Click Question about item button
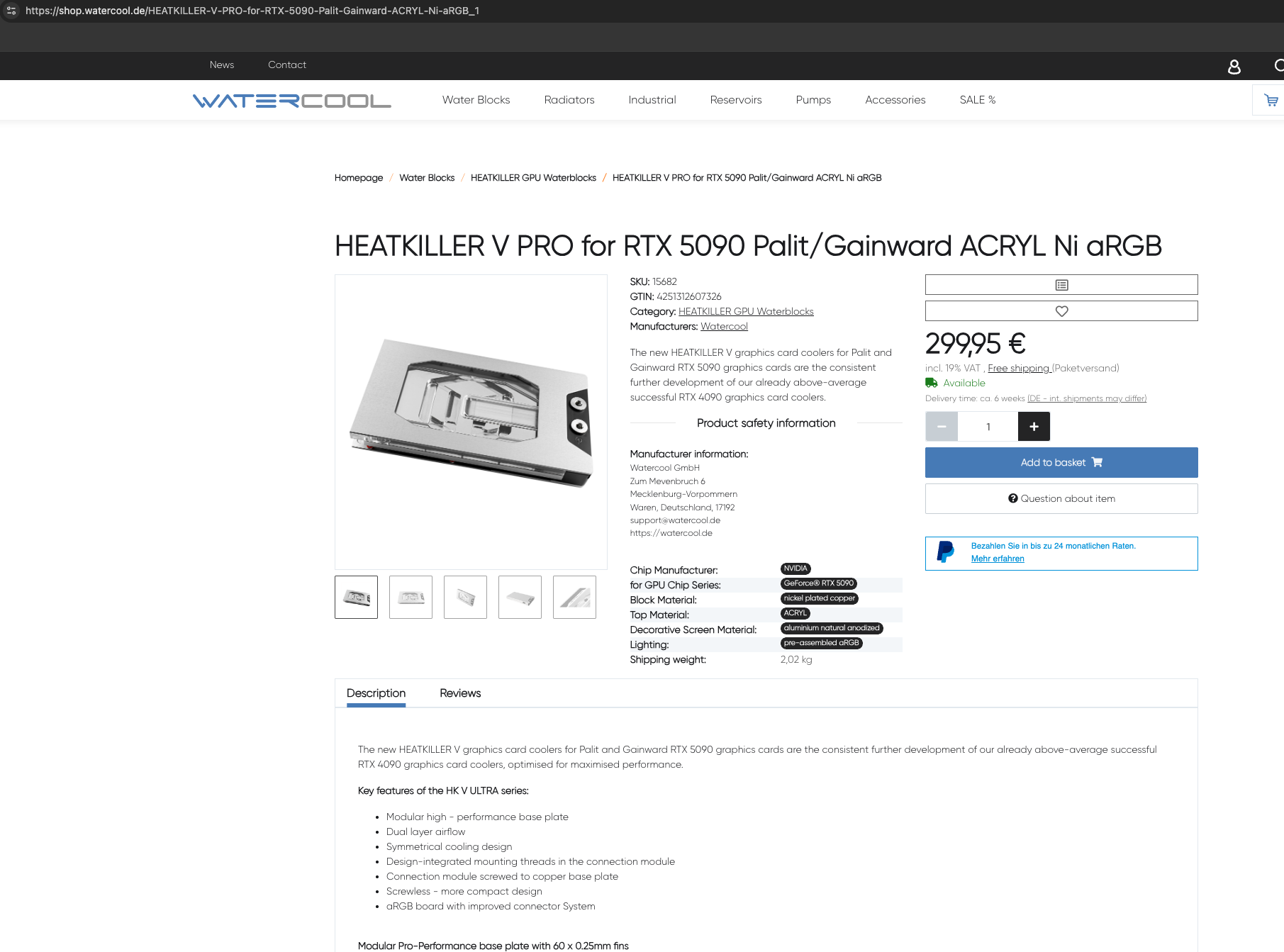Image resolution: width=1284 pixels, height=952 pixels. click(1061, 498)
